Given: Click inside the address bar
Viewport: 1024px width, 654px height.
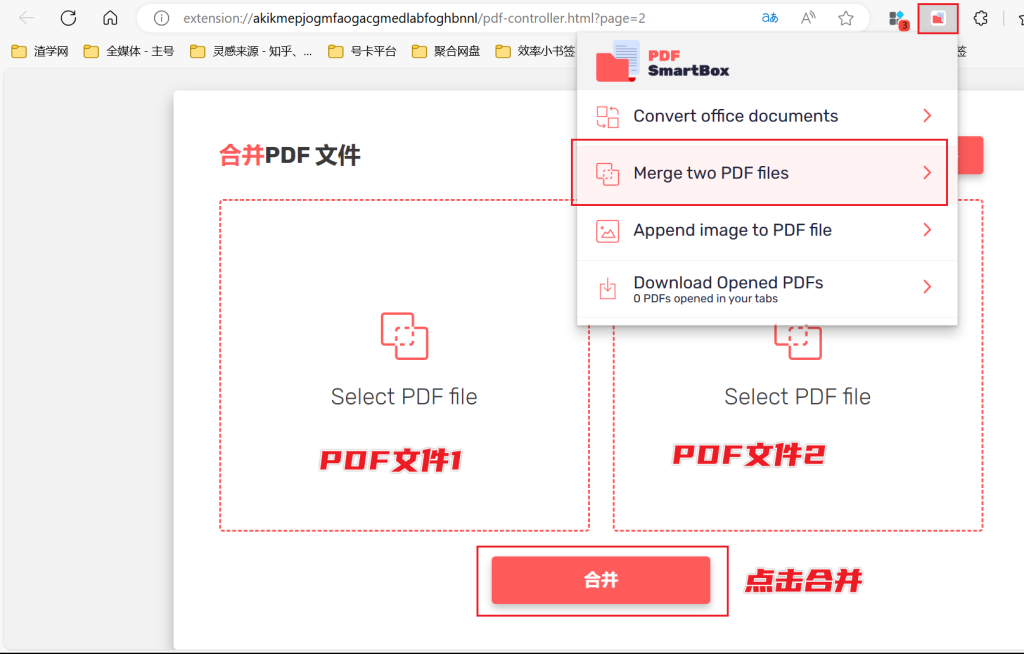Looking at the screenshot, I should (450, 17).
